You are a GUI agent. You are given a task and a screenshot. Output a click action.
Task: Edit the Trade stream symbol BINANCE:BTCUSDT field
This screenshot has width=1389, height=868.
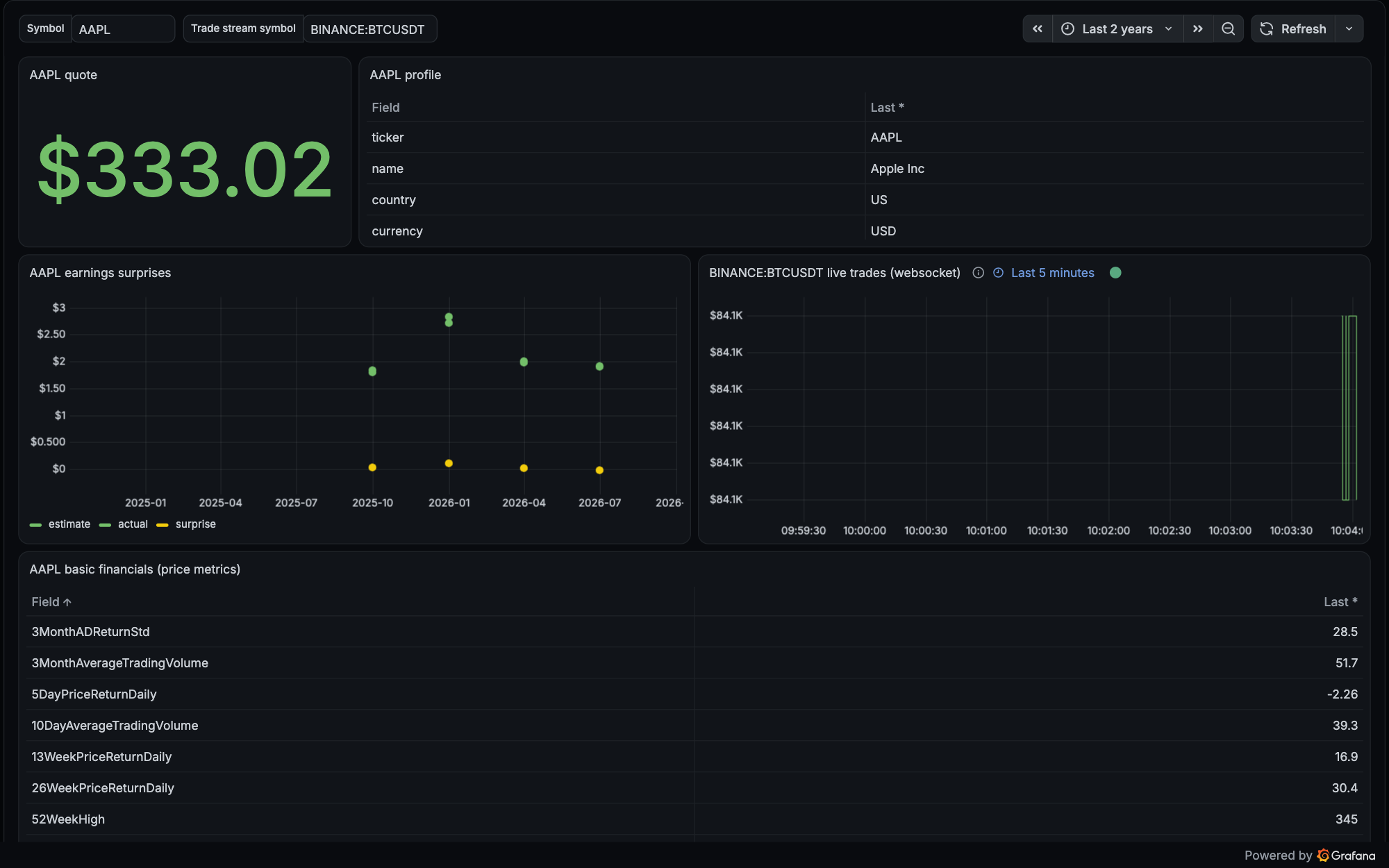pyautogui.click(x=370, y=29)
